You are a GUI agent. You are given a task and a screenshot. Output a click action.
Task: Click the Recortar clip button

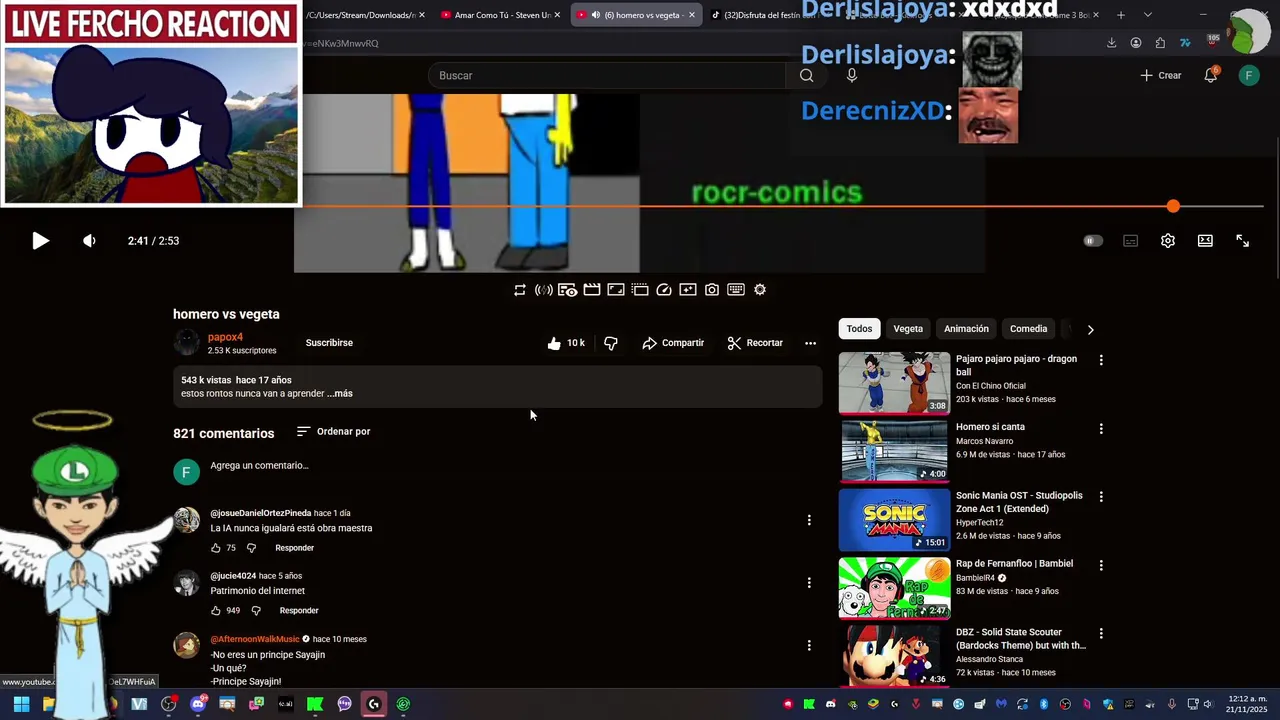tap(755, 343)
